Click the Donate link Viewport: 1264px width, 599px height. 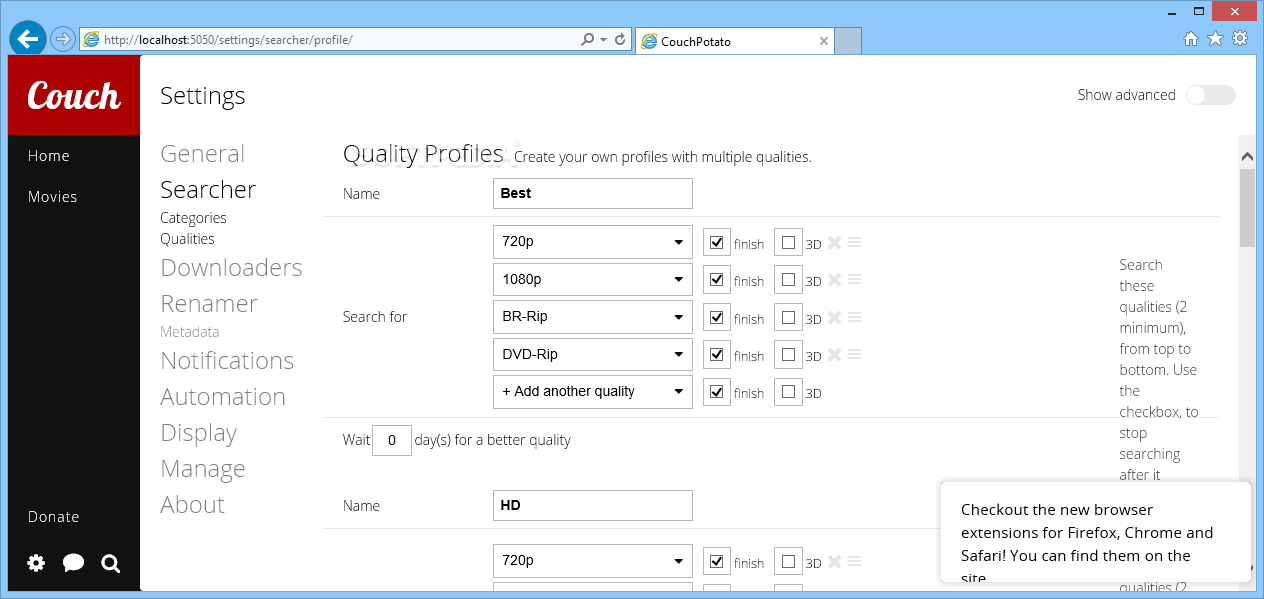tap(53, 517)
